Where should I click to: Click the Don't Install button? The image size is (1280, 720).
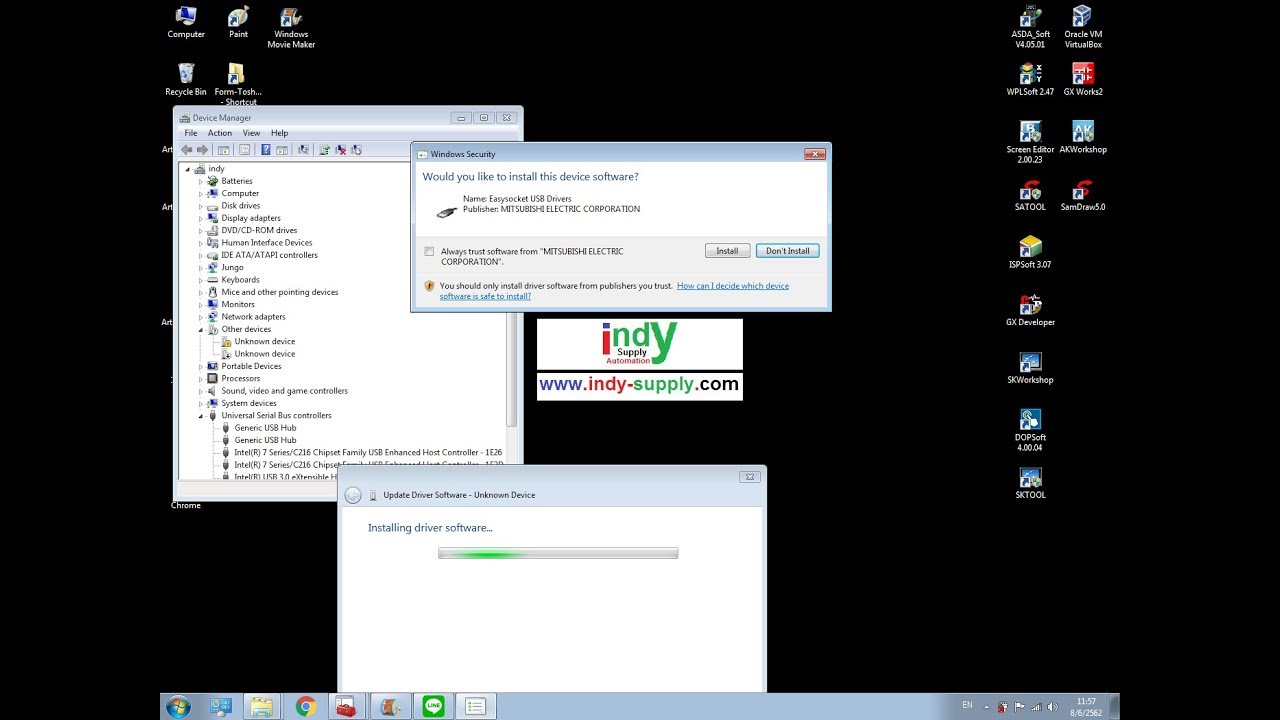788,251
